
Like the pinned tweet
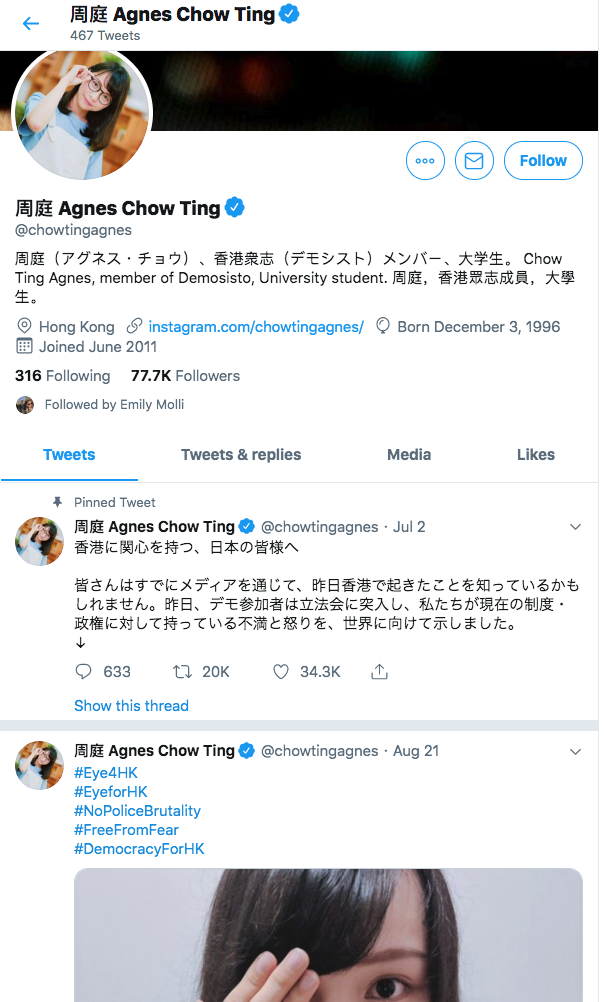[281, 672]
